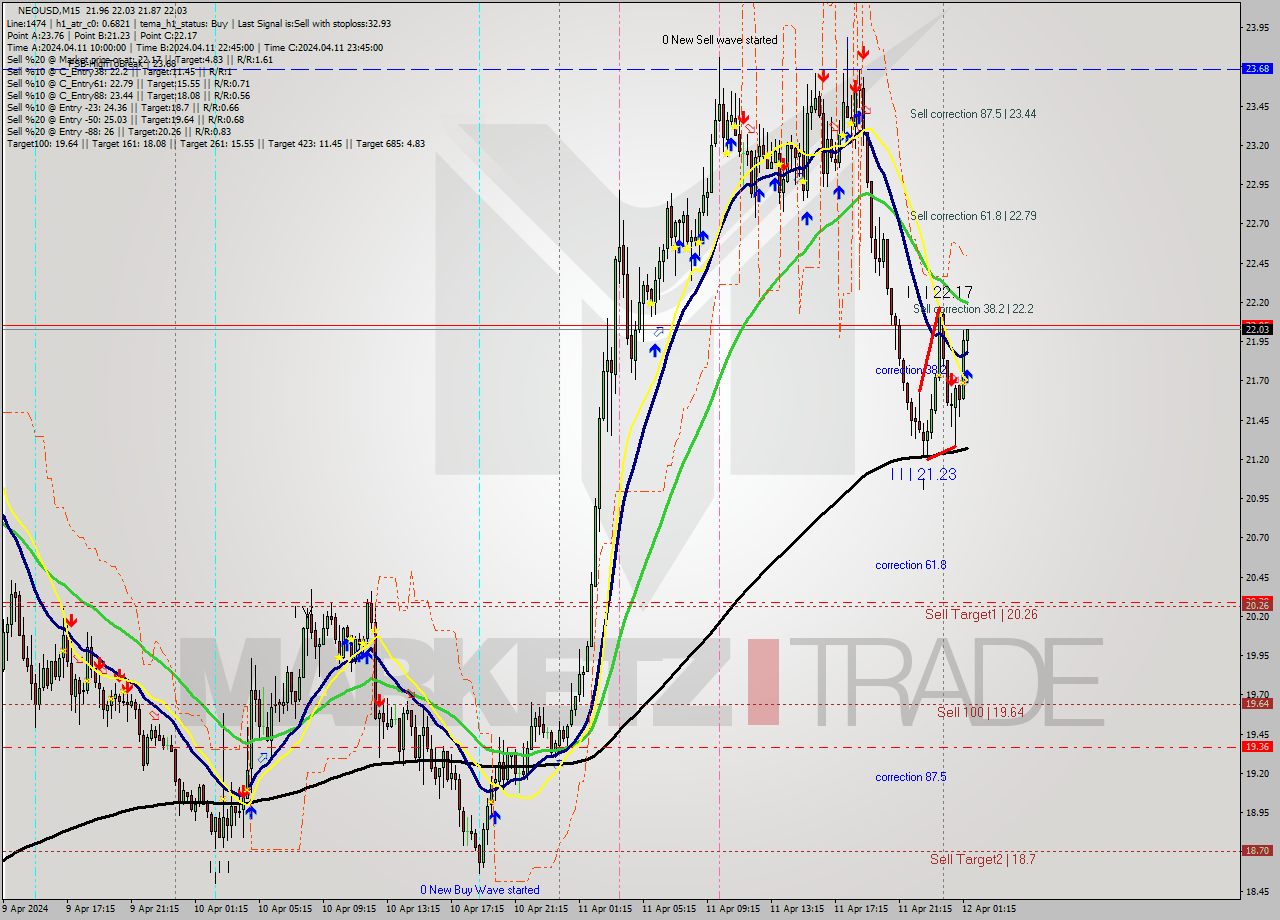This screenshot has width=1280, height=920.
Task: Click current price tag 22.03 on axis
Action: click(x=1257, y=328)
